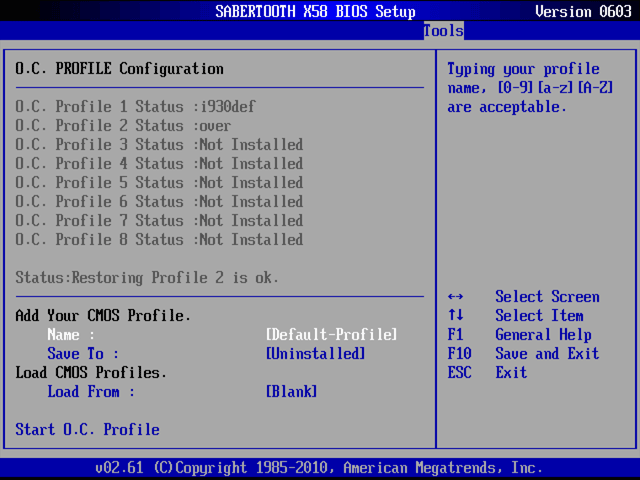This screenshot has width=640, height=480.
Task: Click the Select Screen help text
Action: click(547, 297)
